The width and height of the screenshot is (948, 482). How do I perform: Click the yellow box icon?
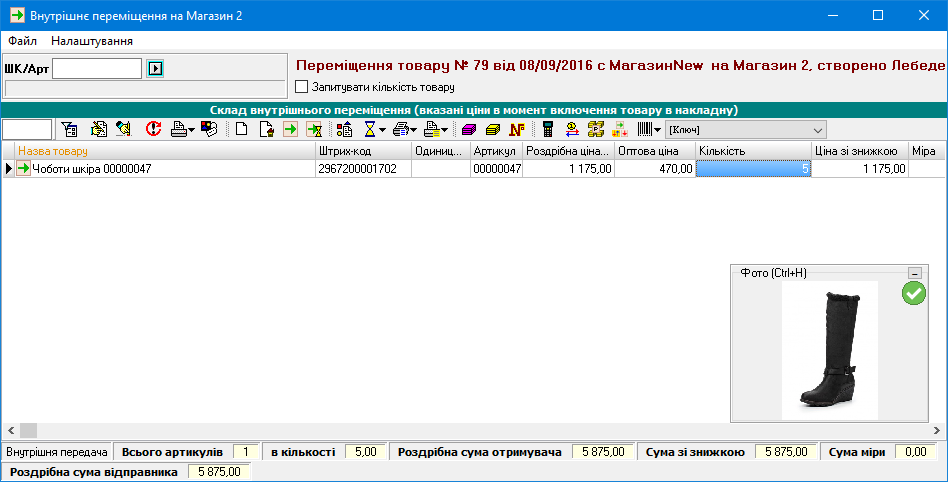coord(492,129)
